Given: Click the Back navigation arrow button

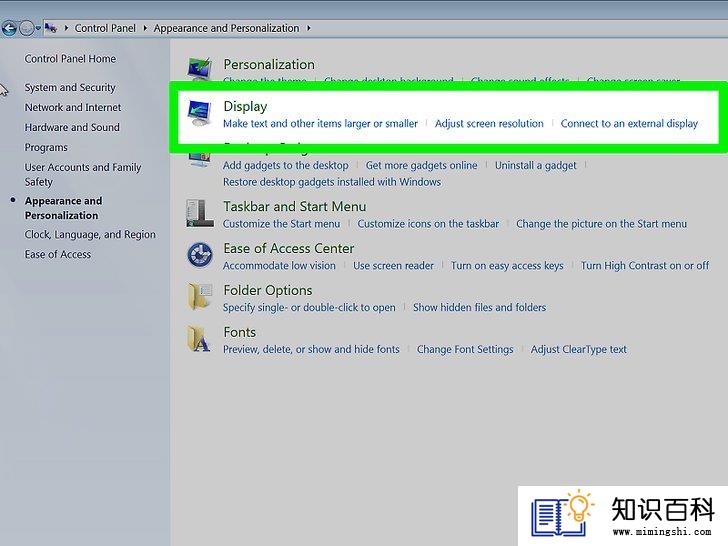Looking at the screenshot, I should click(9, 28).
